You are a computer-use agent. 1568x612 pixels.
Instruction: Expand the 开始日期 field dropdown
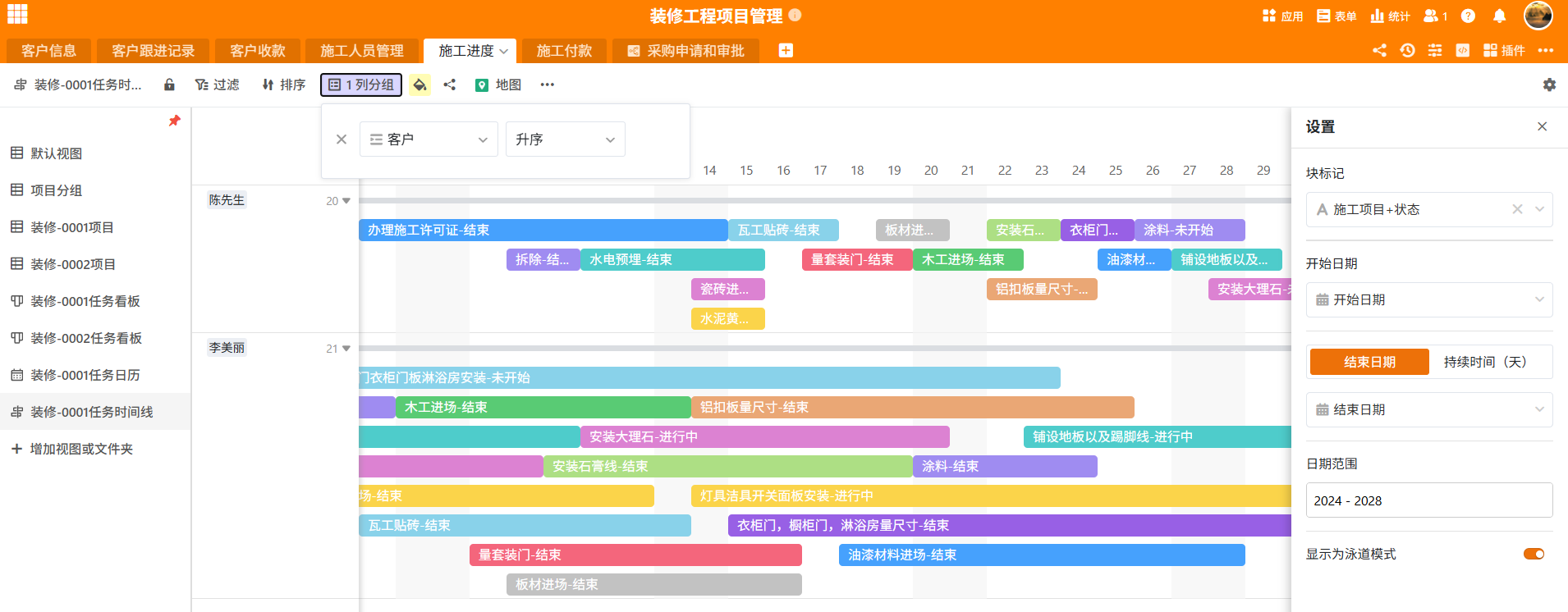(x=1428, y=300)
